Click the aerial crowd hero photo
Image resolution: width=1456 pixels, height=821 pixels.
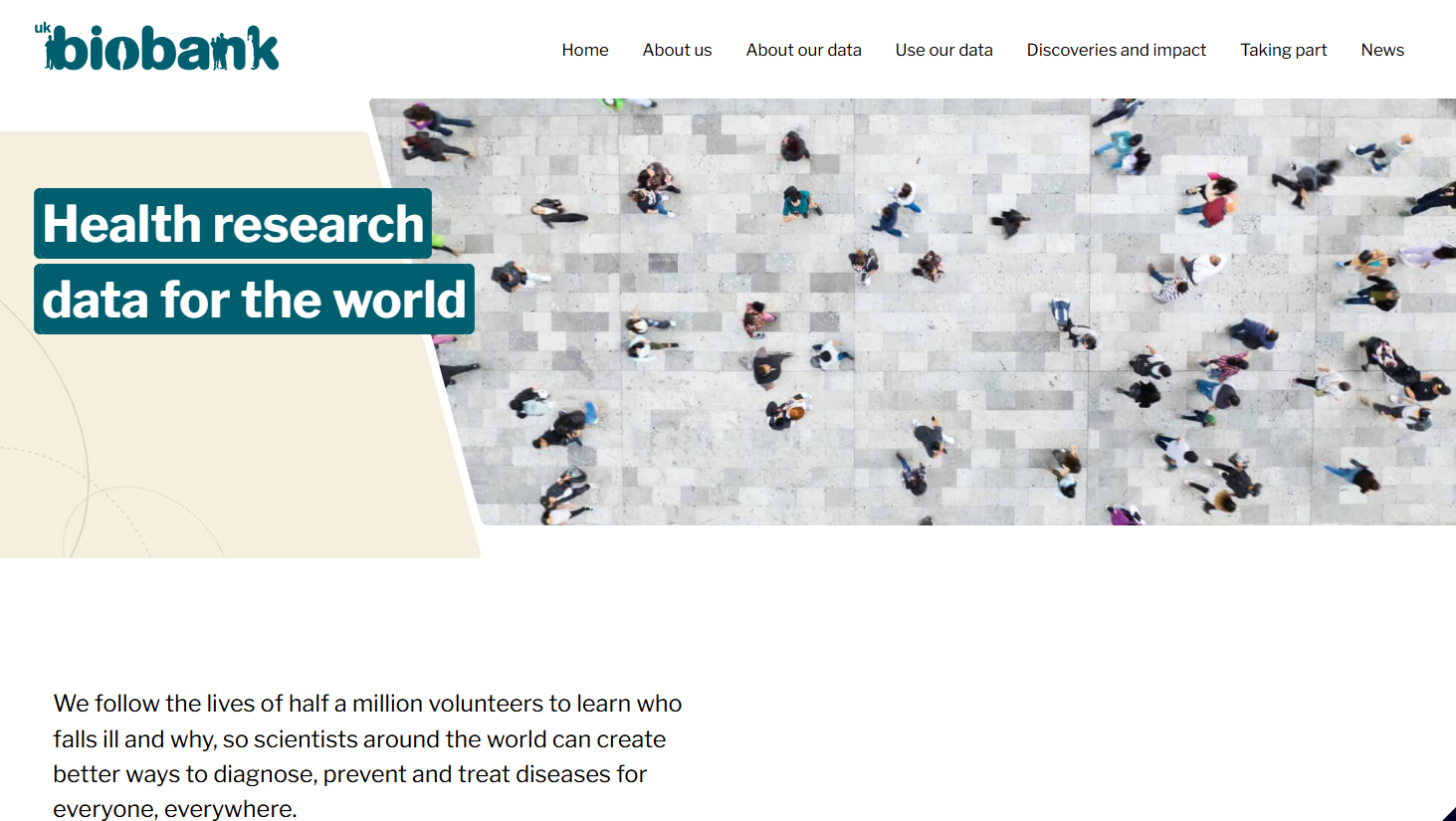coord(945,318)
